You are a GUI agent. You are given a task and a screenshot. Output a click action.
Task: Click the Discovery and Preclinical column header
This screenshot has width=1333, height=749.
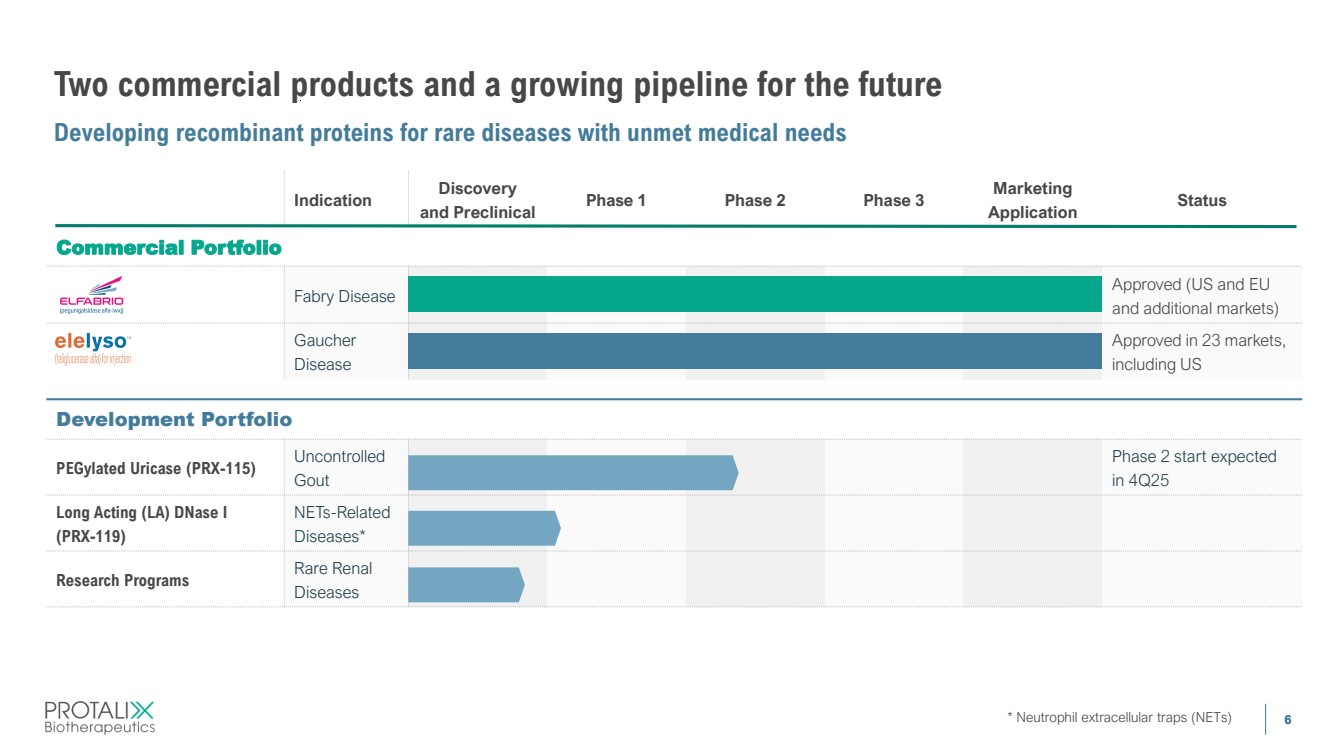477,200
